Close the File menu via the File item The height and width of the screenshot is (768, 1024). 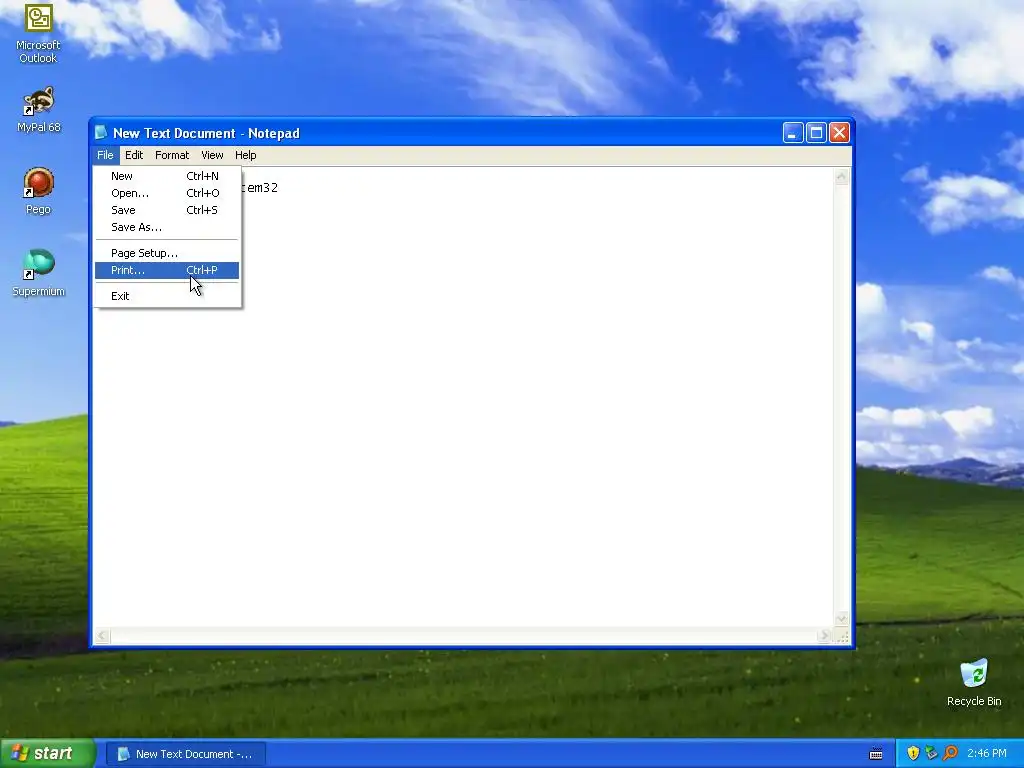105,155
